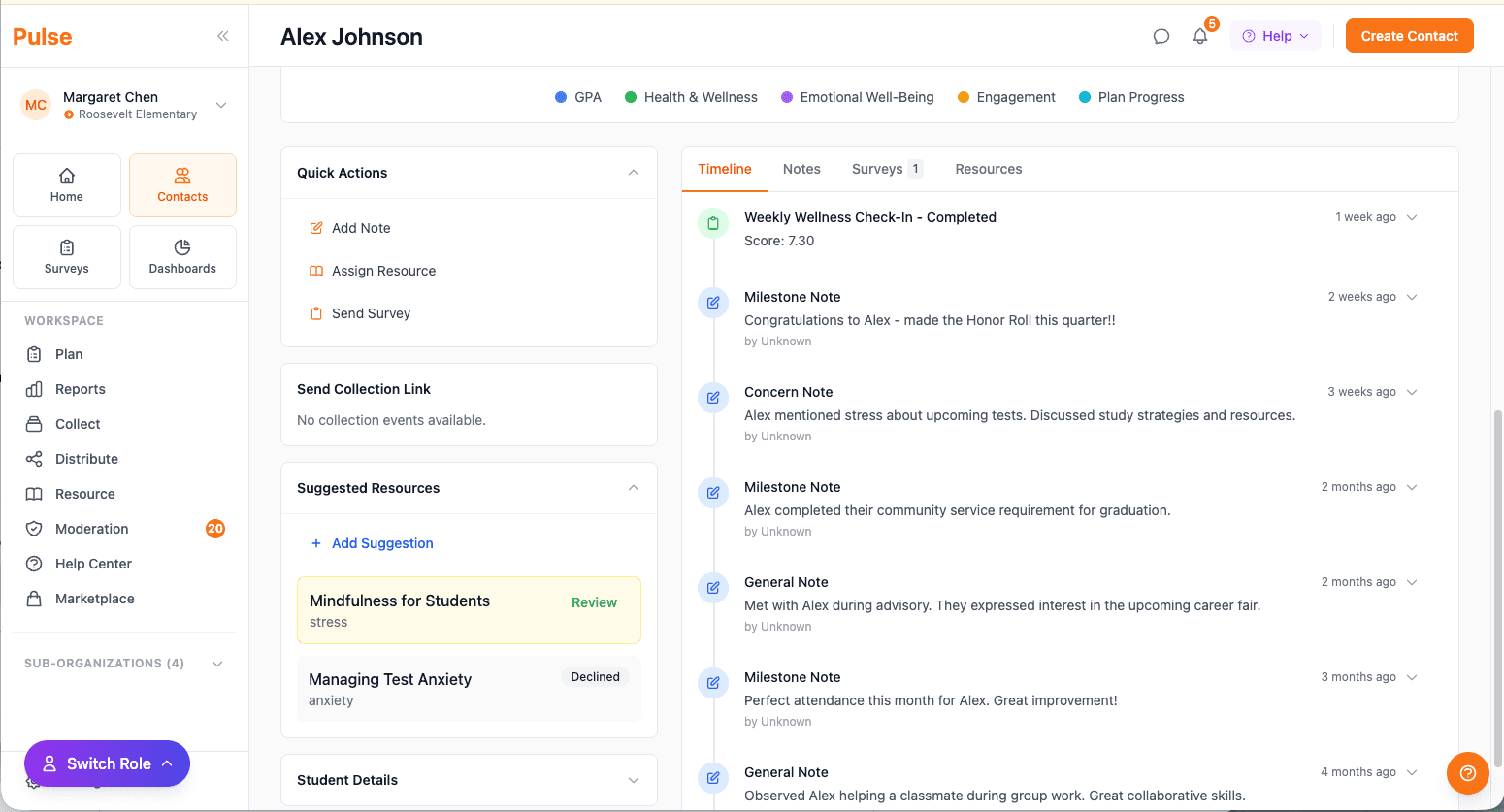This screenshot has width=1504, height=812.
Task: Select the Mindfulness for Students resource card
Action: pos(469,609)
